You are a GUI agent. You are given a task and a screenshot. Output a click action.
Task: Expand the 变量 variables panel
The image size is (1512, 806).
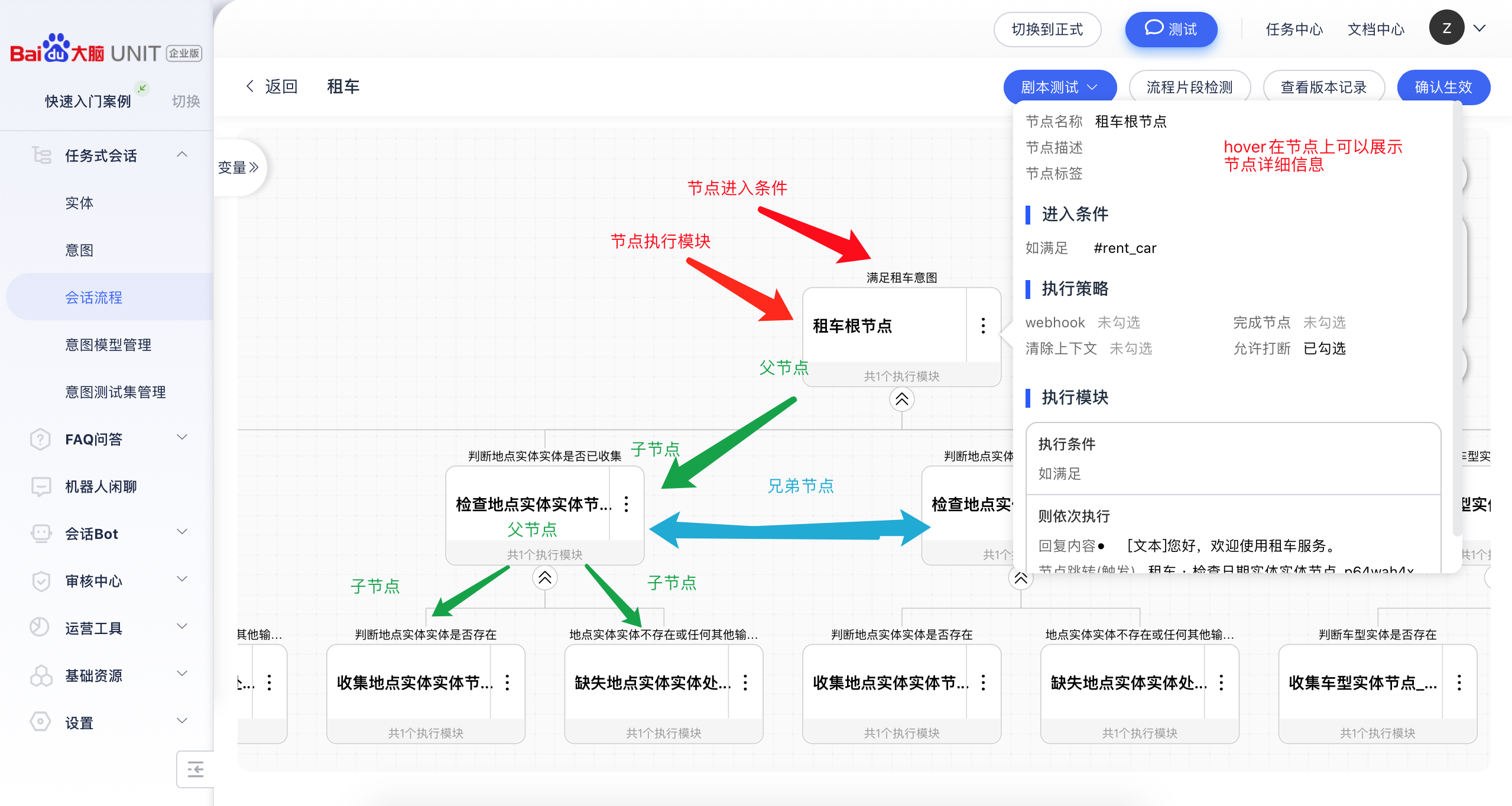(x=239, y=168)
